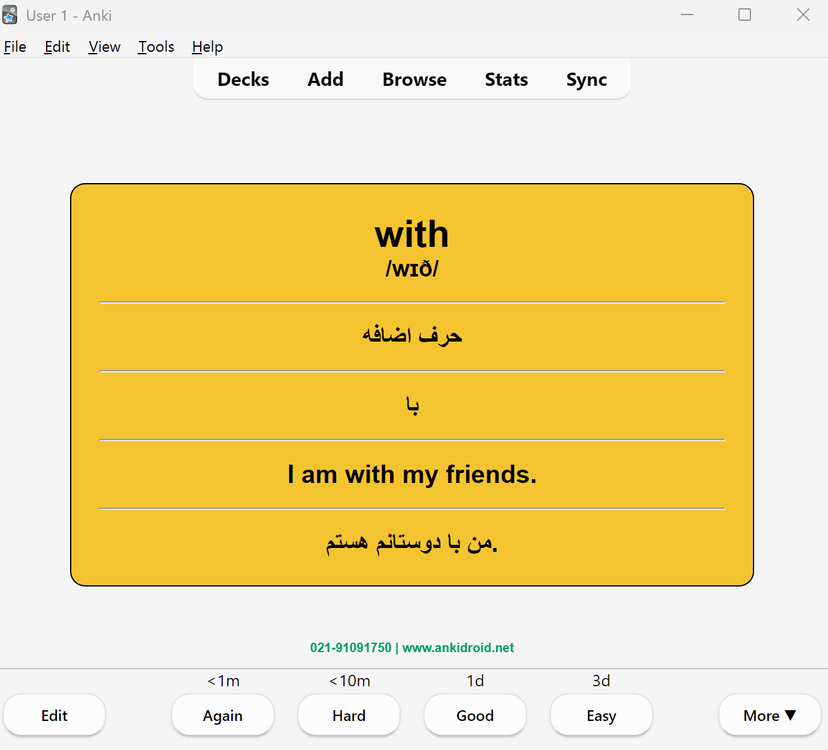Show the Stats page

tap(506, 79)
